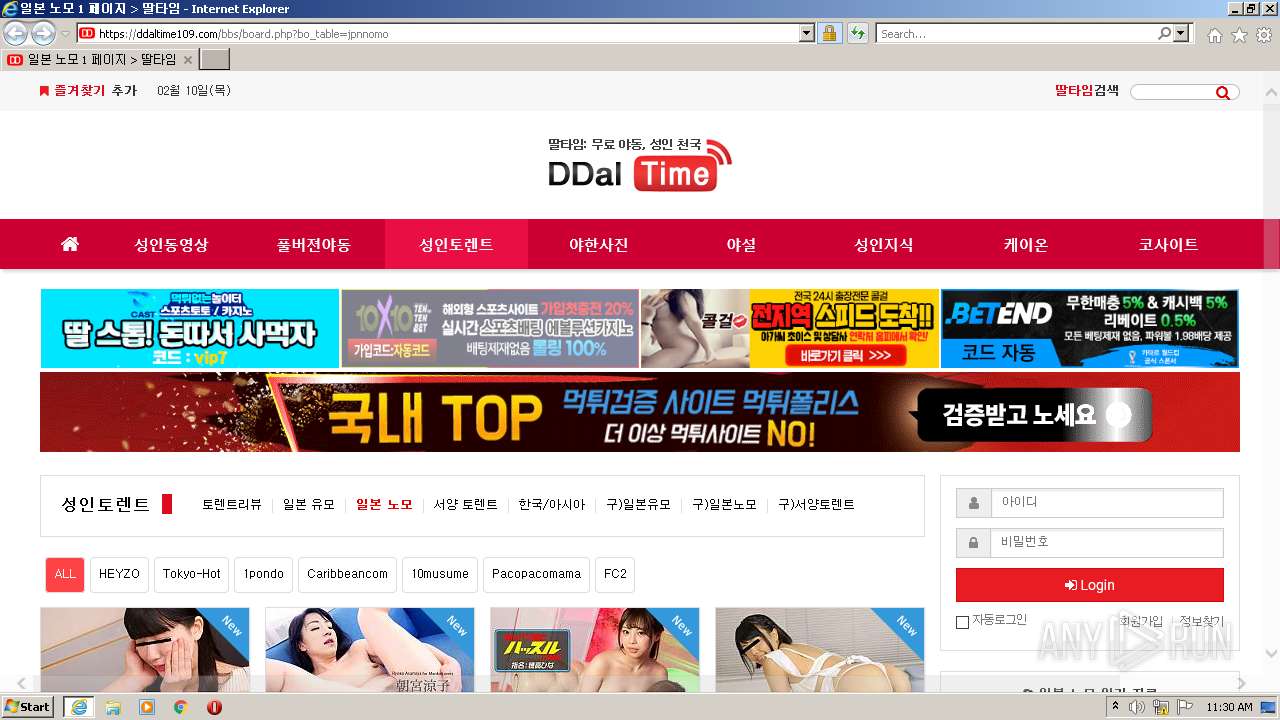Click the site search input field

1172,92
